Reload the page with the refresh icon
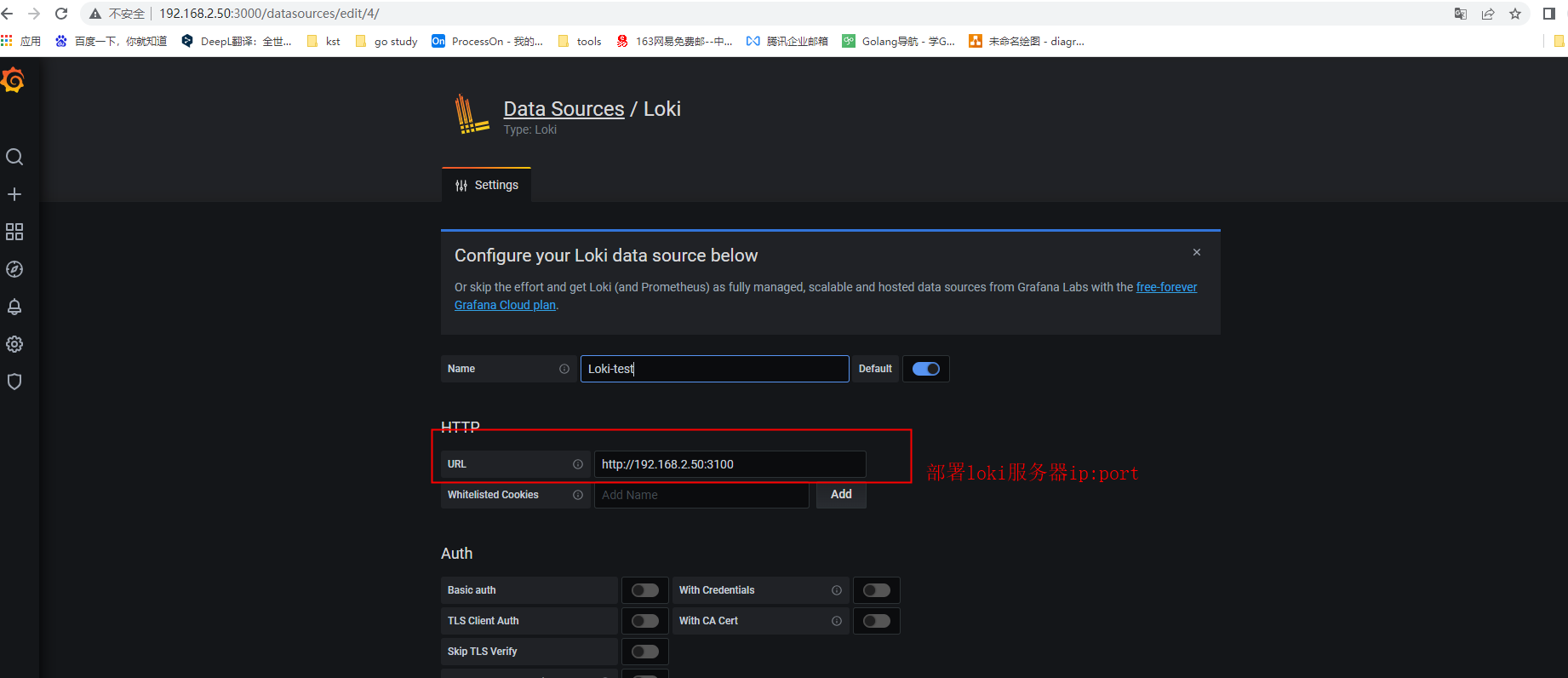Screen dimensions: 1568x678 61,14
